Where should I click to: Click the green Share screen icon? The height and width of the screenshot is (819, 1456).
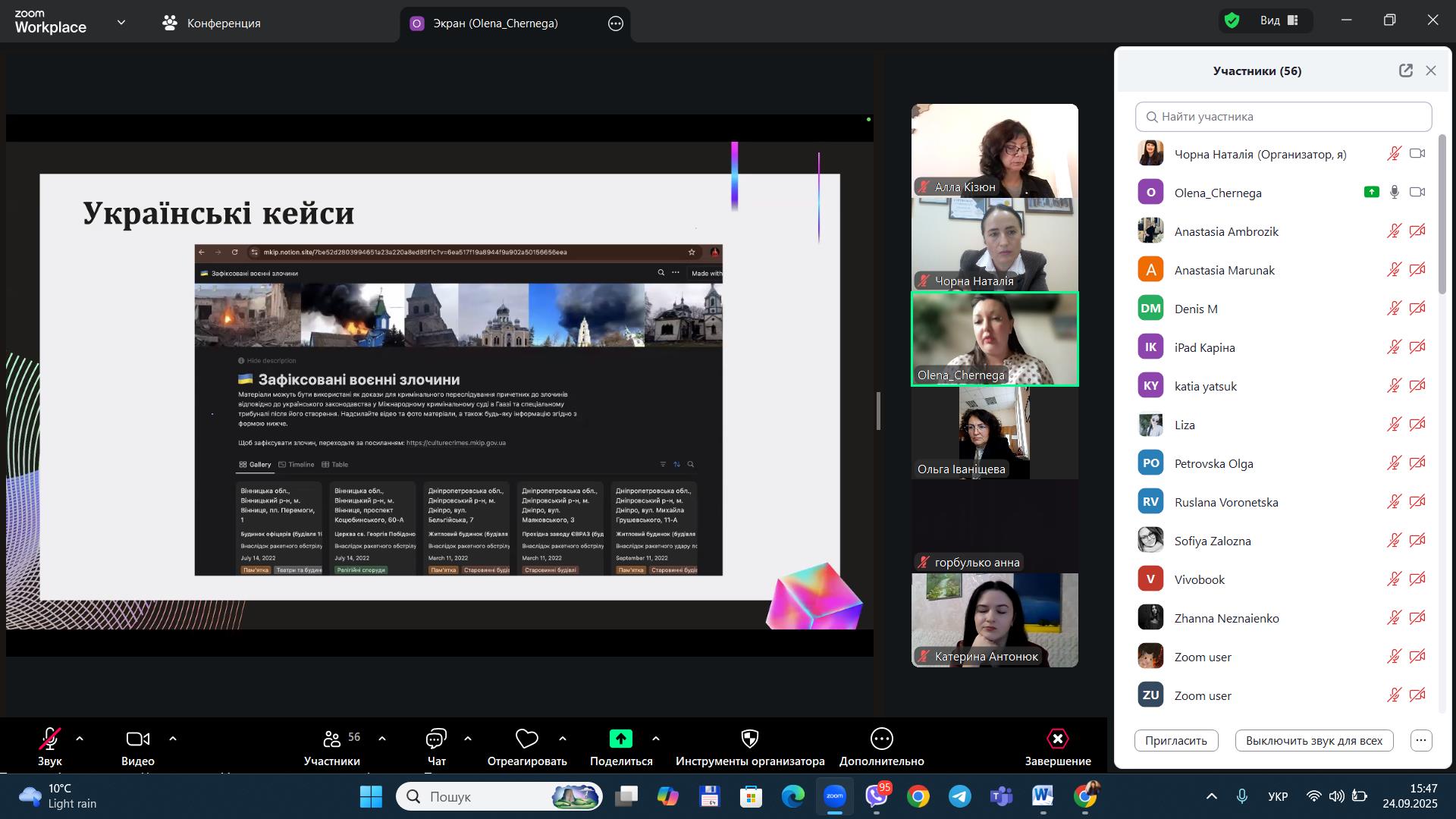(620, 739)
